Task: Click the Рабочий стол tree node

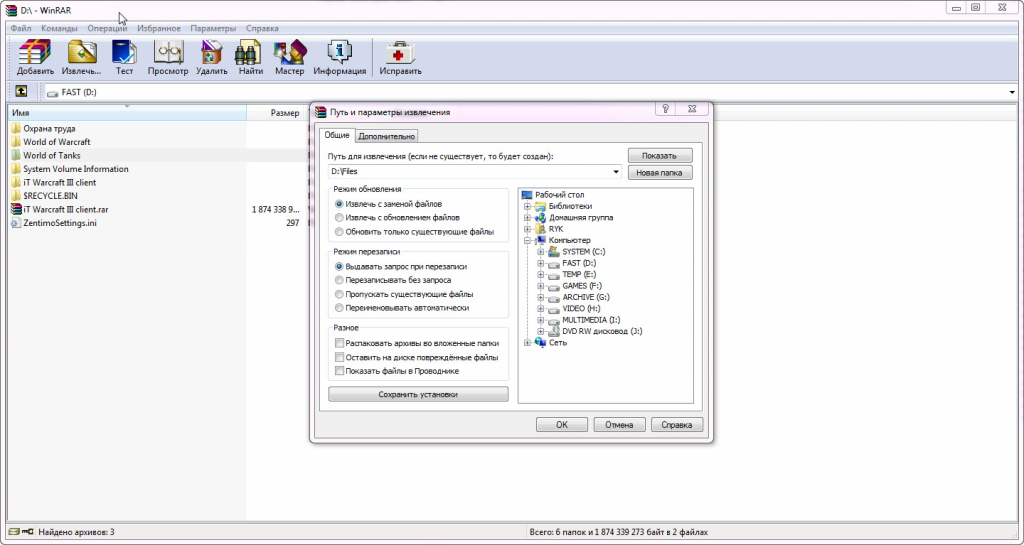Action: click(x=552, y=195)
